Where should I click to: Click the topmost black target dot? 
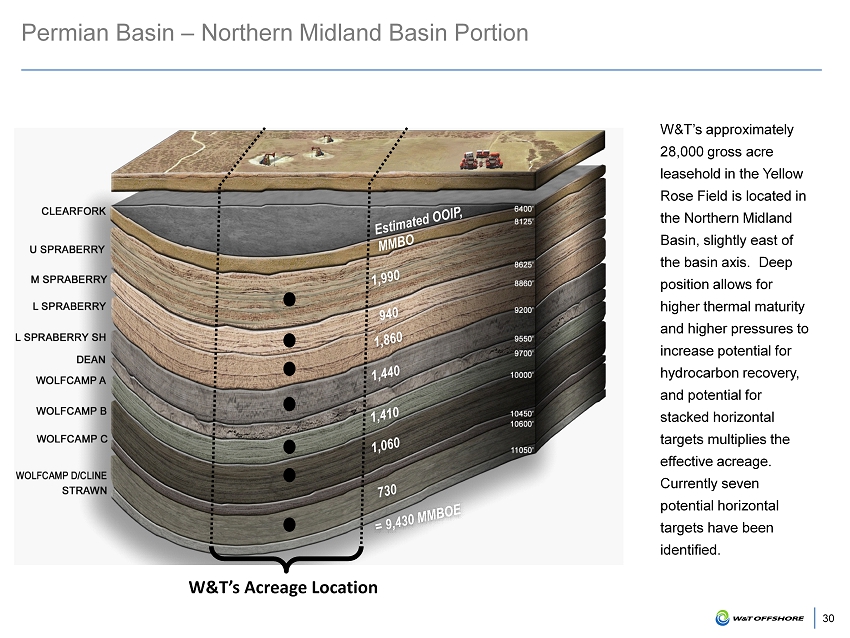(289, 299)
